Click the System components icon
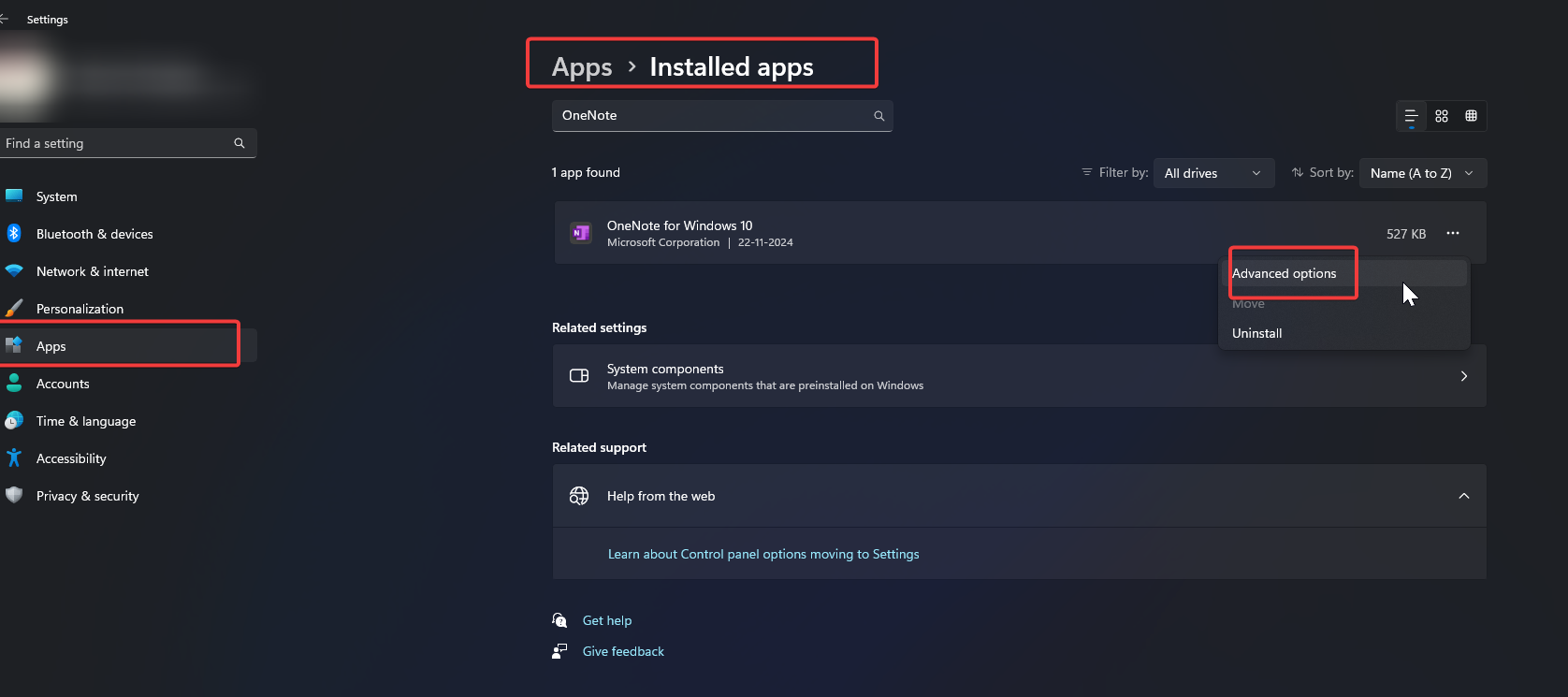 (579, 376)
